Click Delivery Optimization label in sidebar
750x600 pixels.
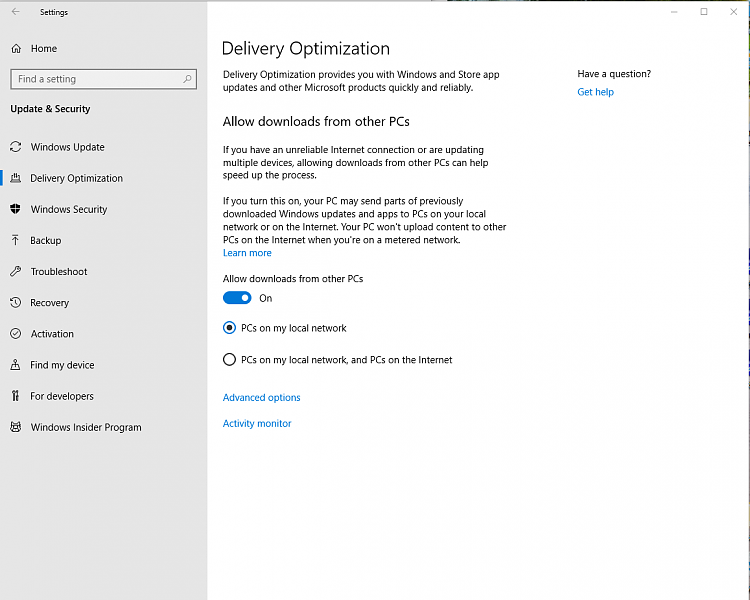[77, 178]
